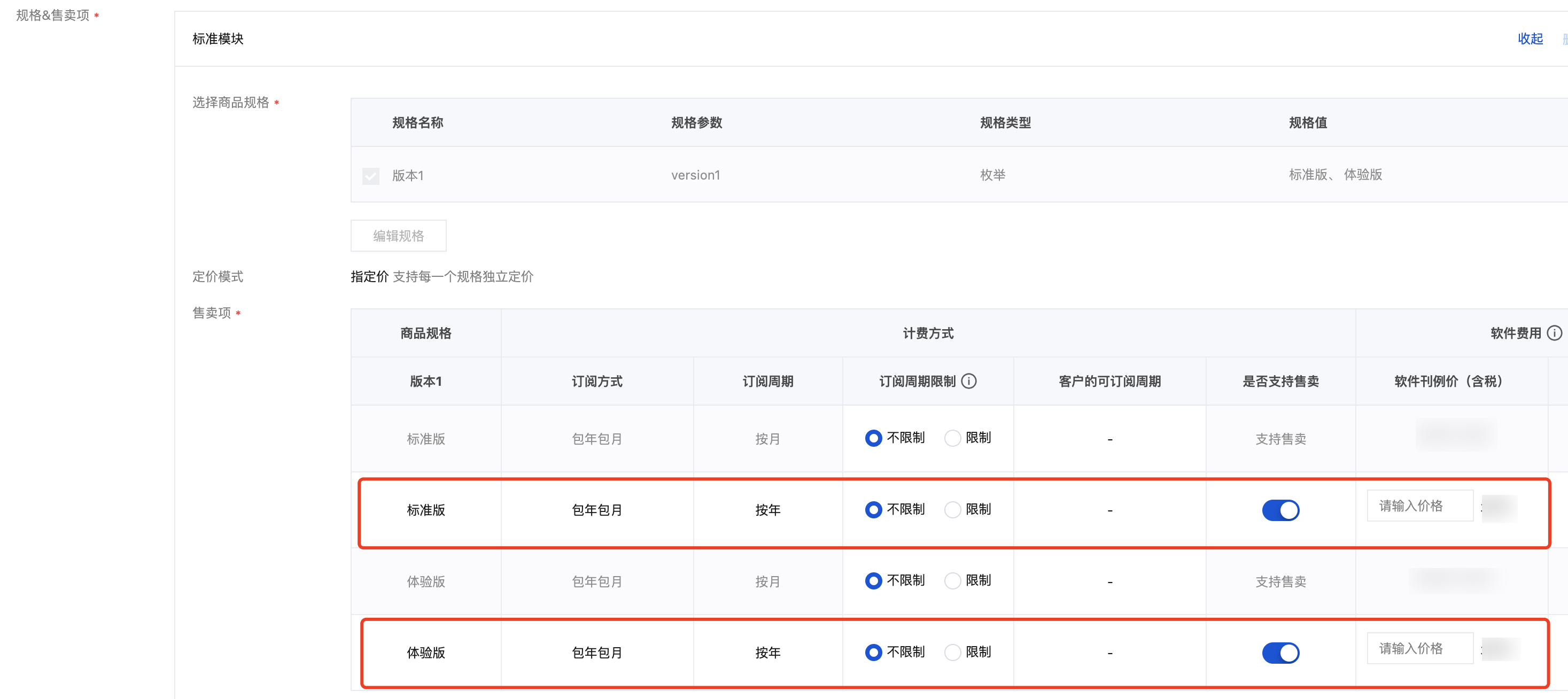Click the 订阅周期 column header
Viewport: 1568px width, 699px height.
click(x=767, y=381)
